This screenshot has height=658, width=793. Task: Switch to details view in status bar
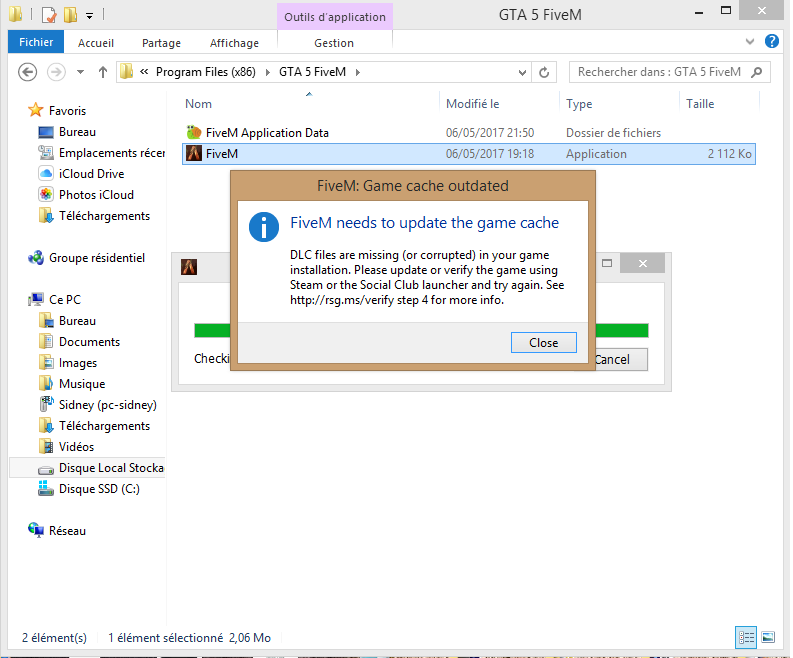745,637
